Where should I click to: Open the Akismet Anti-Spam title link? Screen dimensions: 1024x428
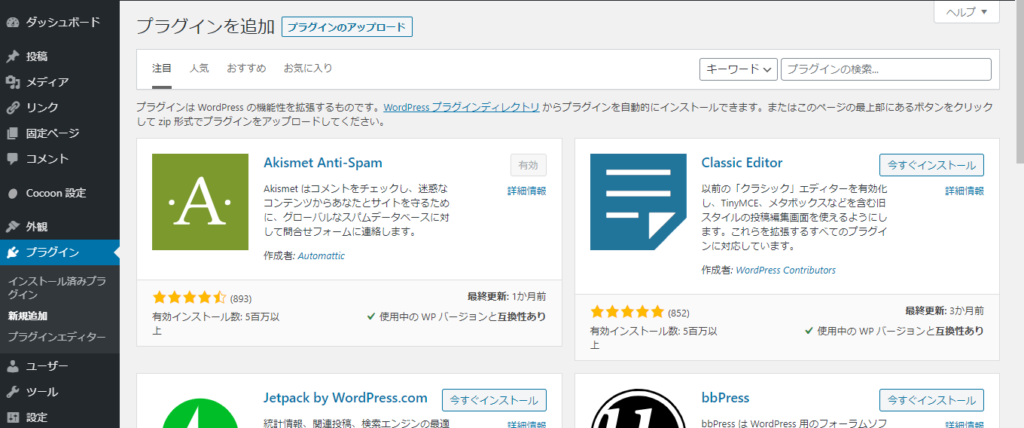pos(323,162)
